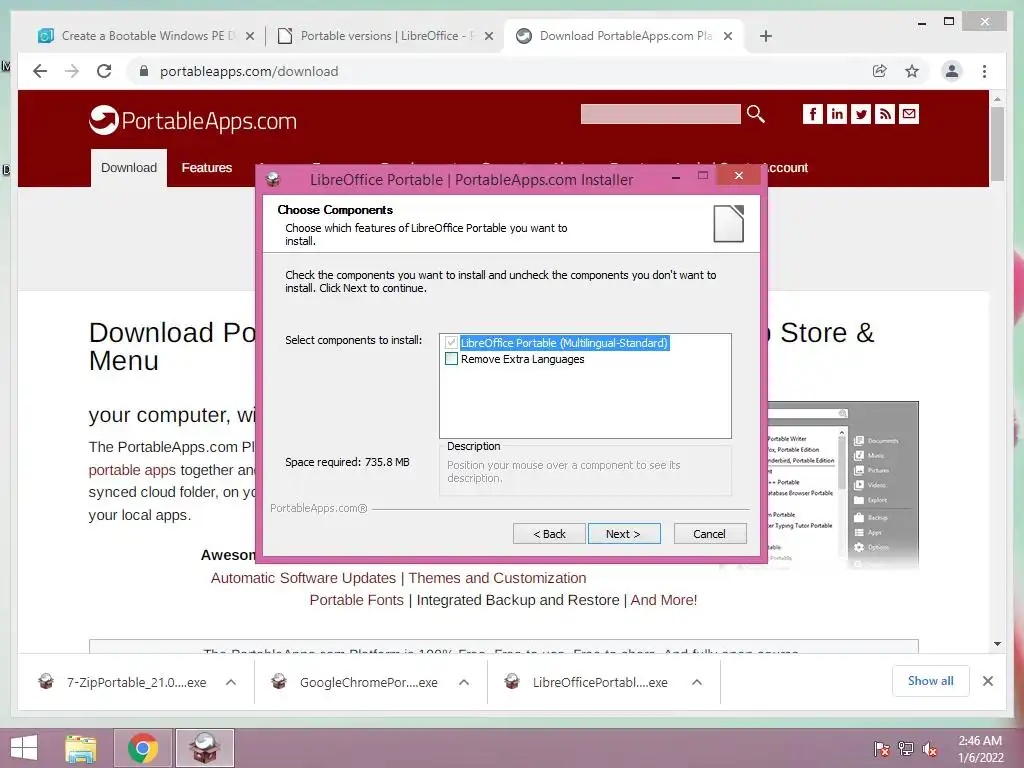Open File Explorer from taskbar
The height and width of the screenshot is (768, 1024).
81,748
